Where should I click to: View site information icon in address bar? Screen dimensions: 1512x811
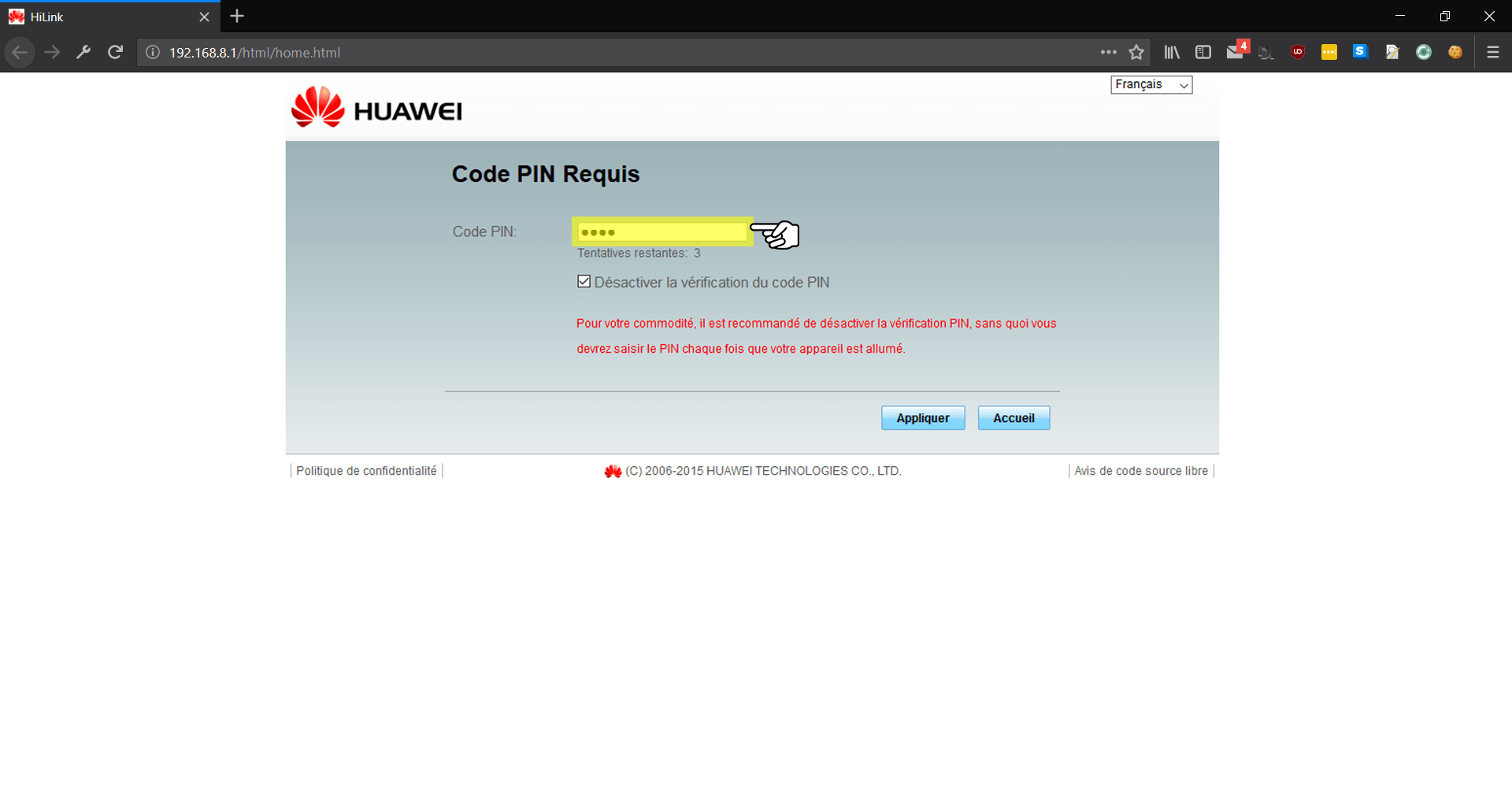(x=153, y=53)
